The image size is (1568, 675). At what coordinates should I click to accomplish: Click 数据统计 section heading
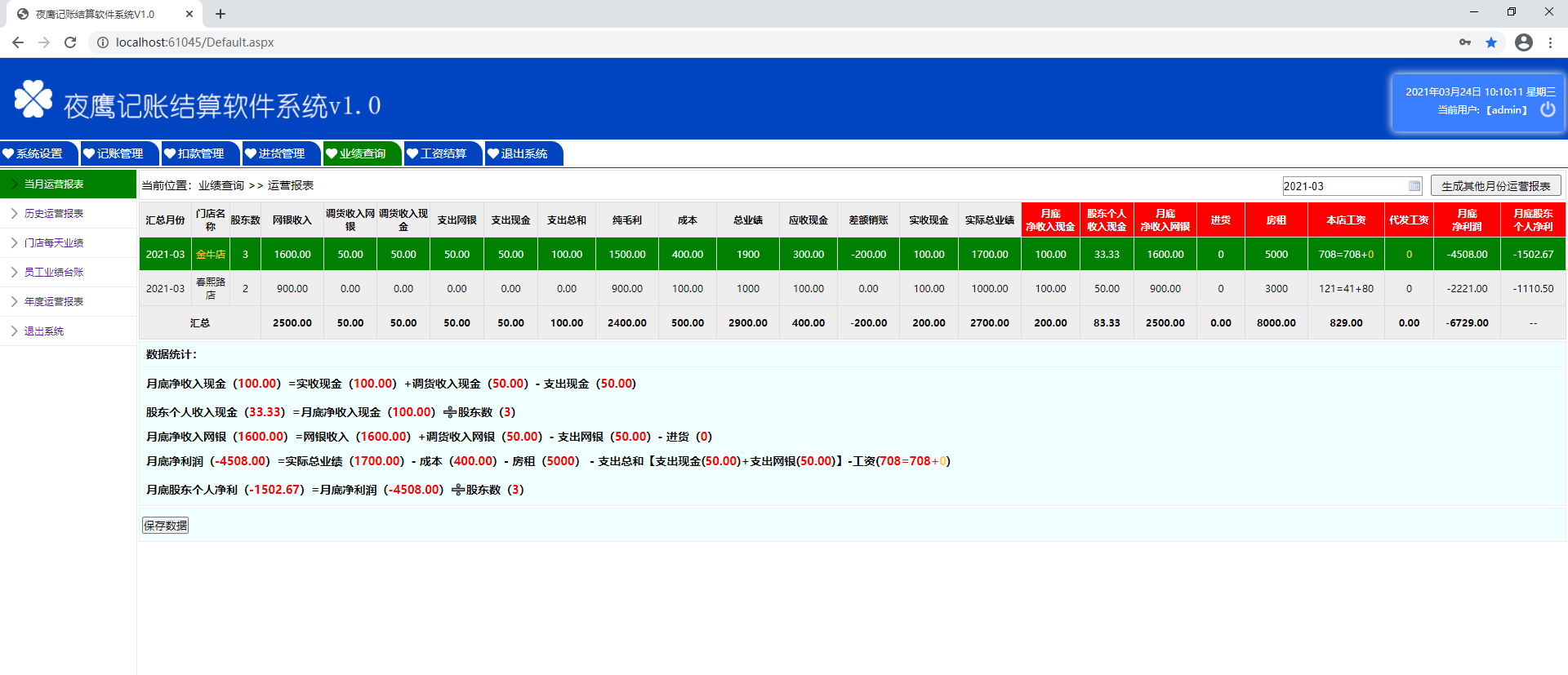coord(171,354)
